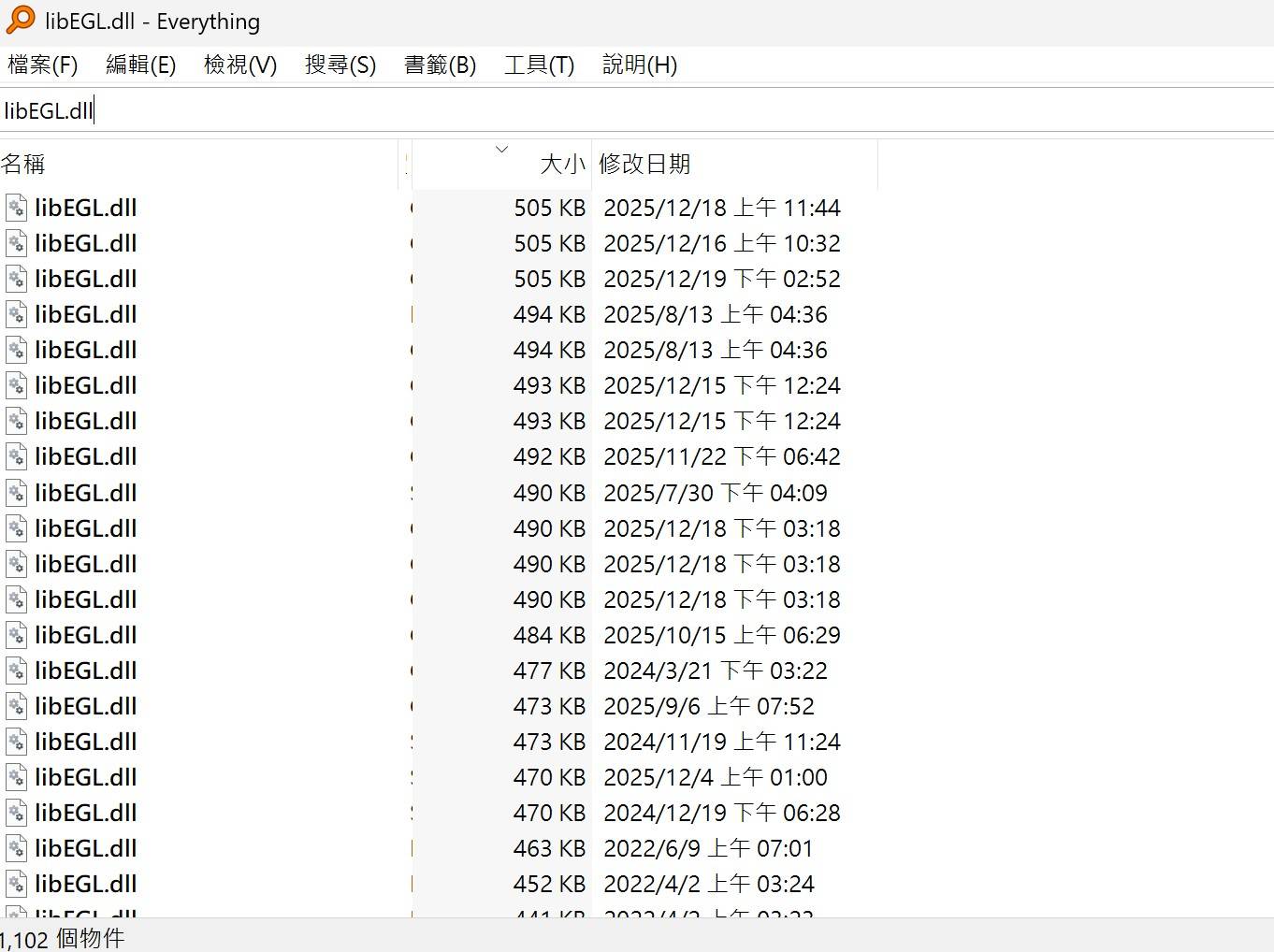Click file icon for 2025/12/16 libEGL.dll

point(16,243)
